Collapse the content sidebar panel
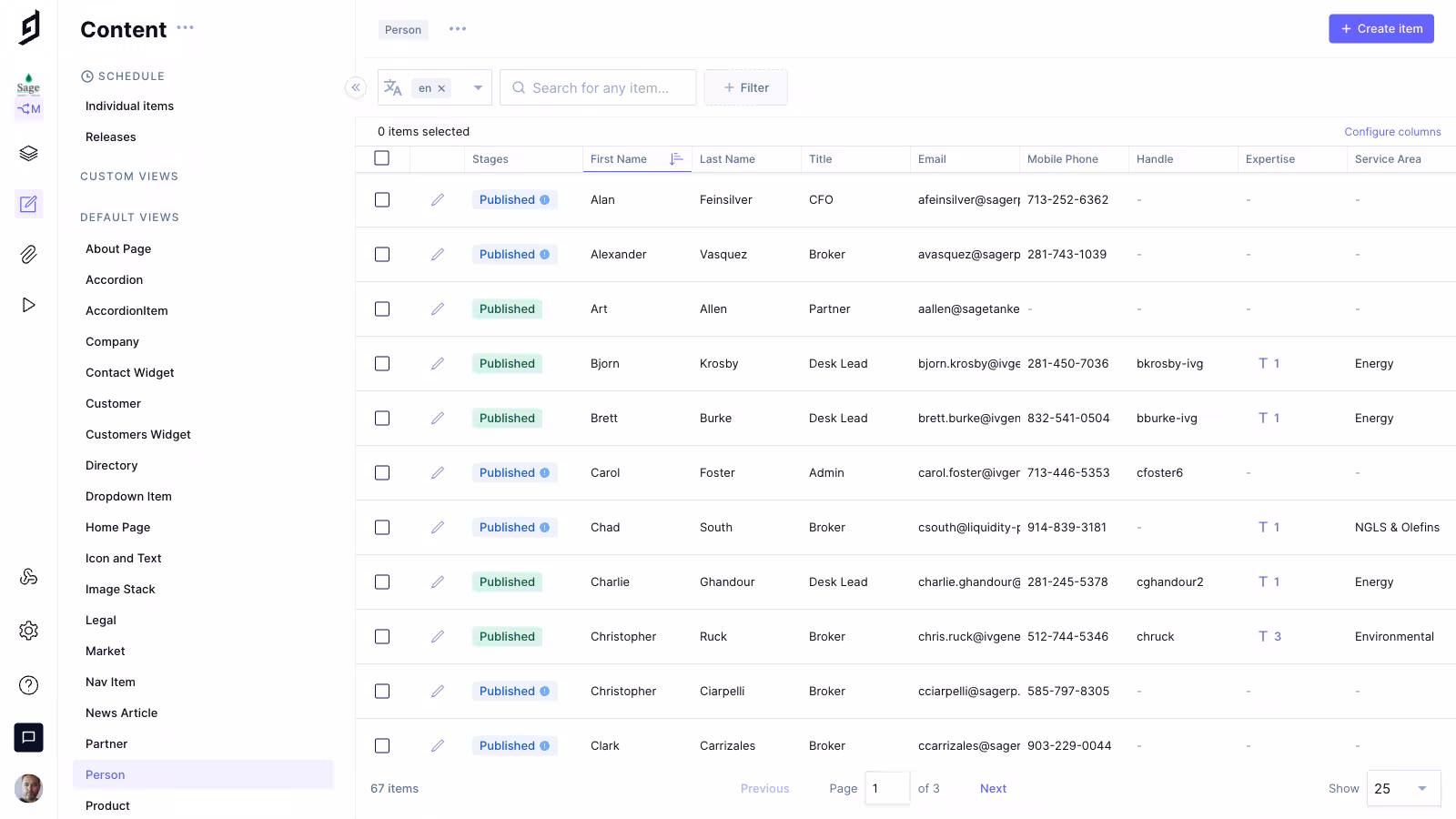This screenshot has height=819, width=1456. tap(356, 87)
